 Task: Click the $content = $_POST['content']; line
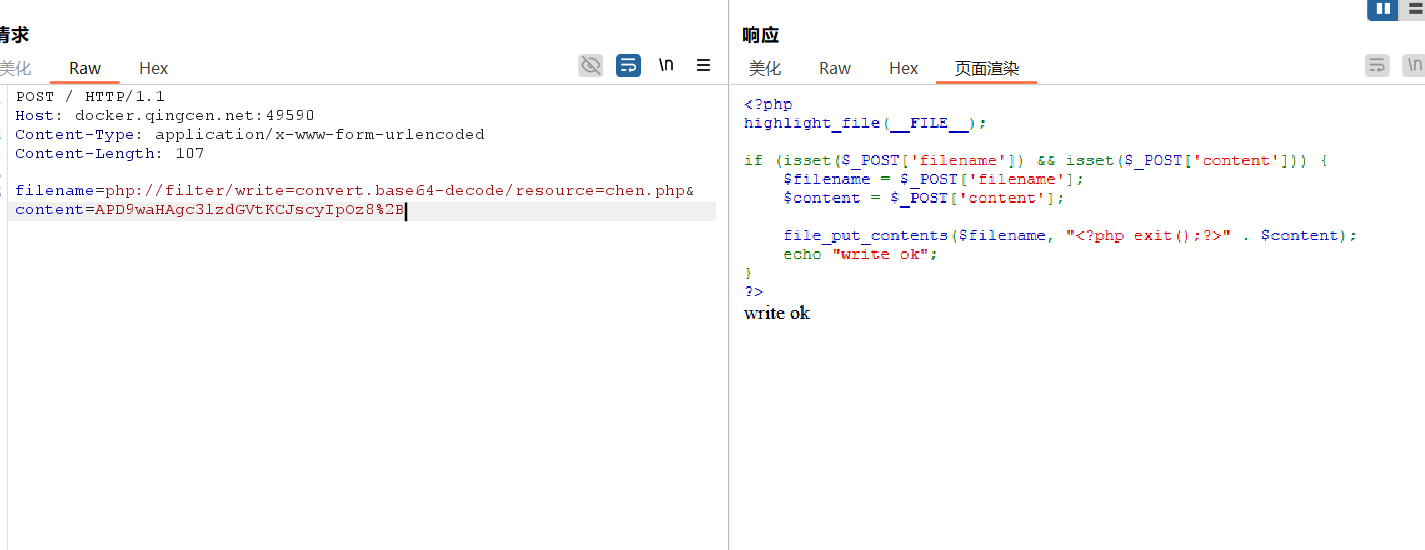(924, 198)
